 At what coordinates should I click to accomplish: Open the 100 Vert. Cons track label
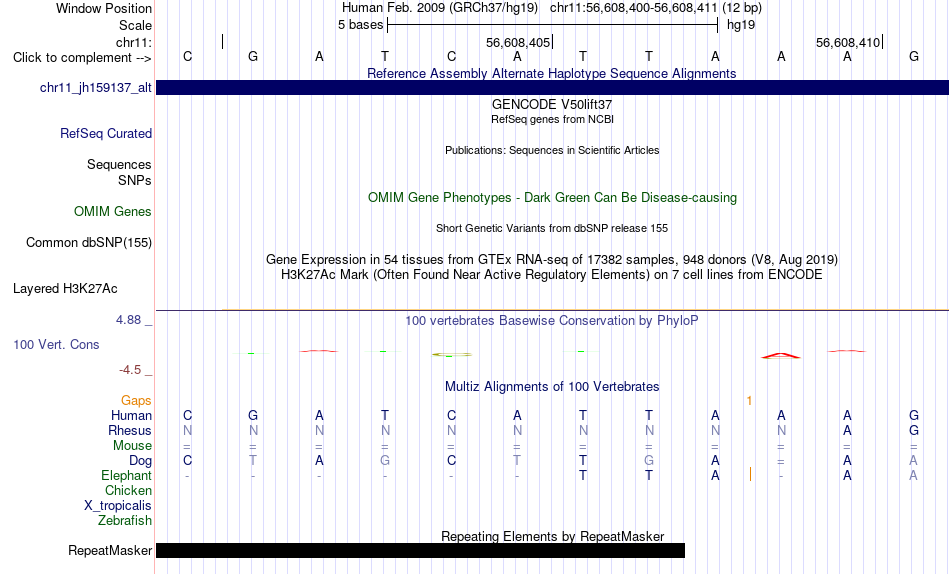coord(56,344)
